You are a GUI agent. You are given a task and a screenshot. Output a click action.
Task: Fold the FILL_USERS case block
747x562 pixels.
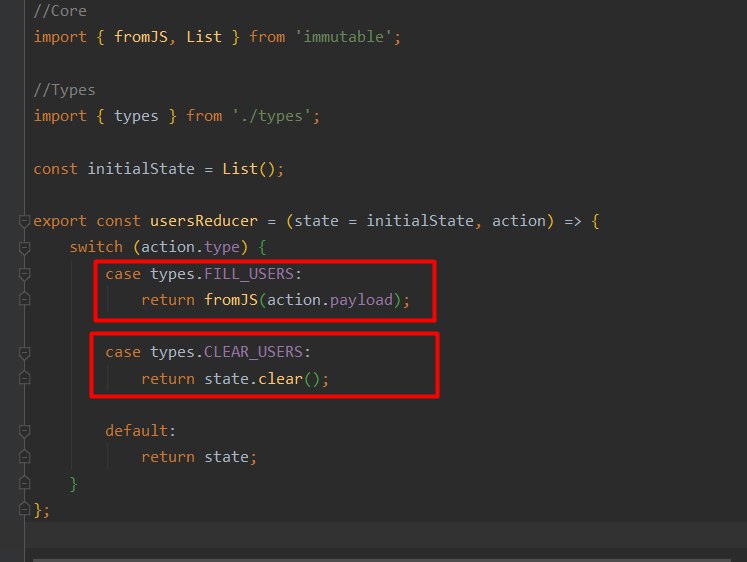coord(24,274)
